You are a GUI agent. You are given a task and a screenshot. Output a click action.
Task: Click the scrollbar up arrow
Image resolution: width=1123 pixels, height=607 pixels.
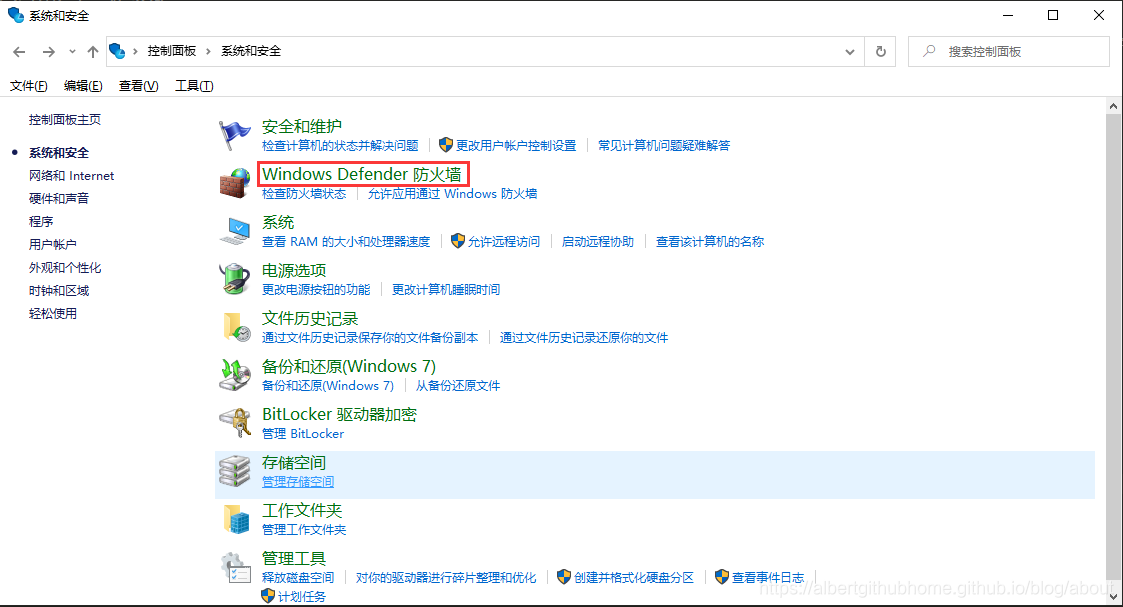tap(1113, 106)
